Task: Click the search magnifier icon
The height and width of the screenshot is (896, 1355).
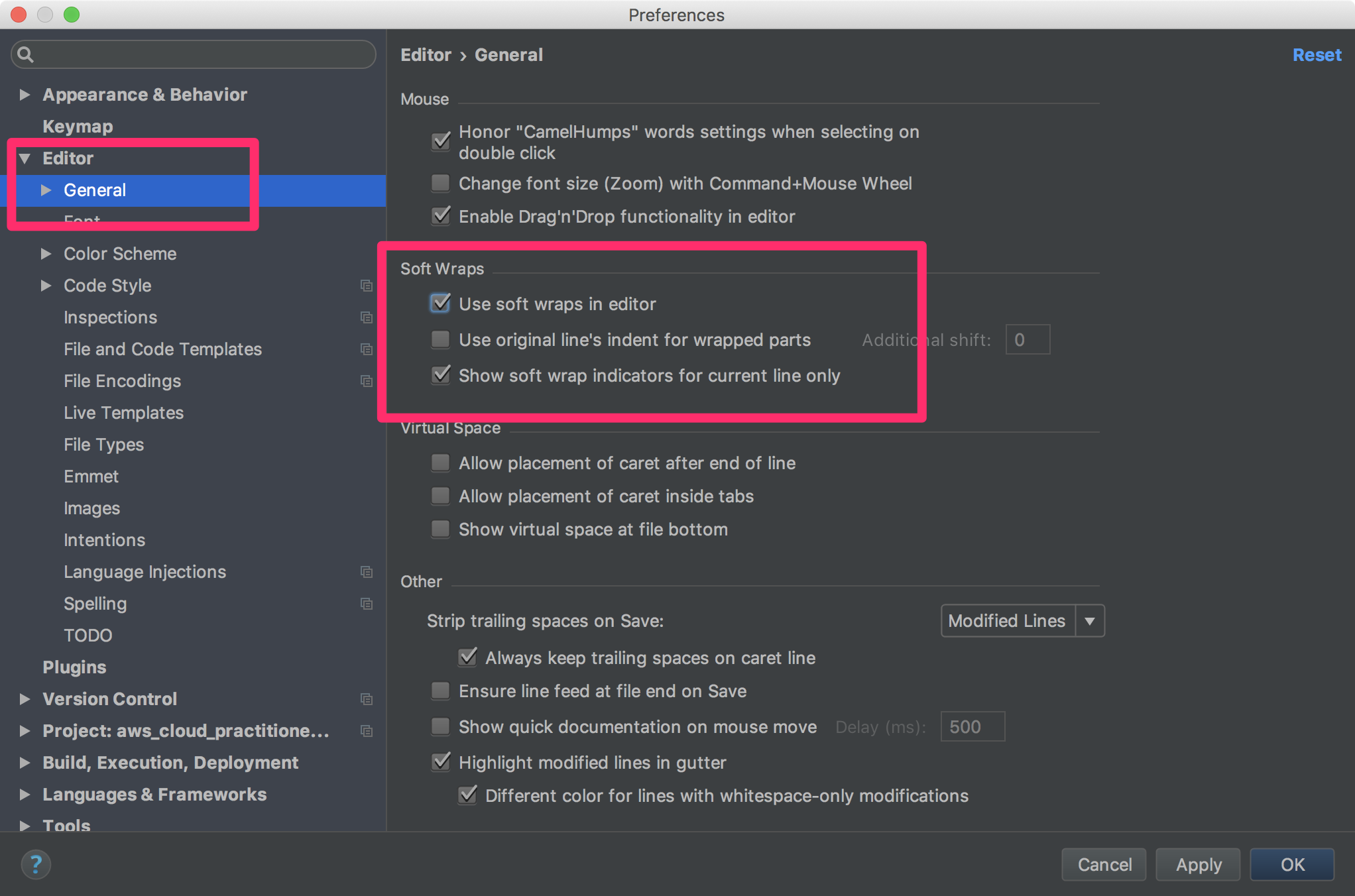Action: (x=25, y=54)
